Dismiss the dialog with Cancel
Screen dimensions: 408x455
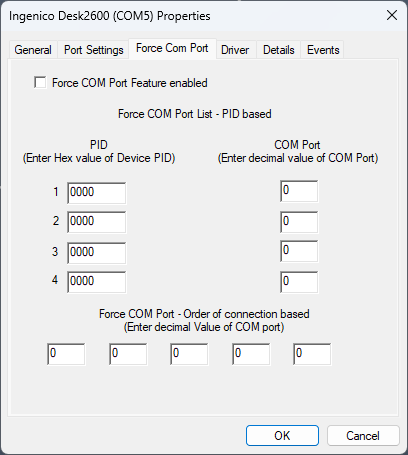[363, 435]
